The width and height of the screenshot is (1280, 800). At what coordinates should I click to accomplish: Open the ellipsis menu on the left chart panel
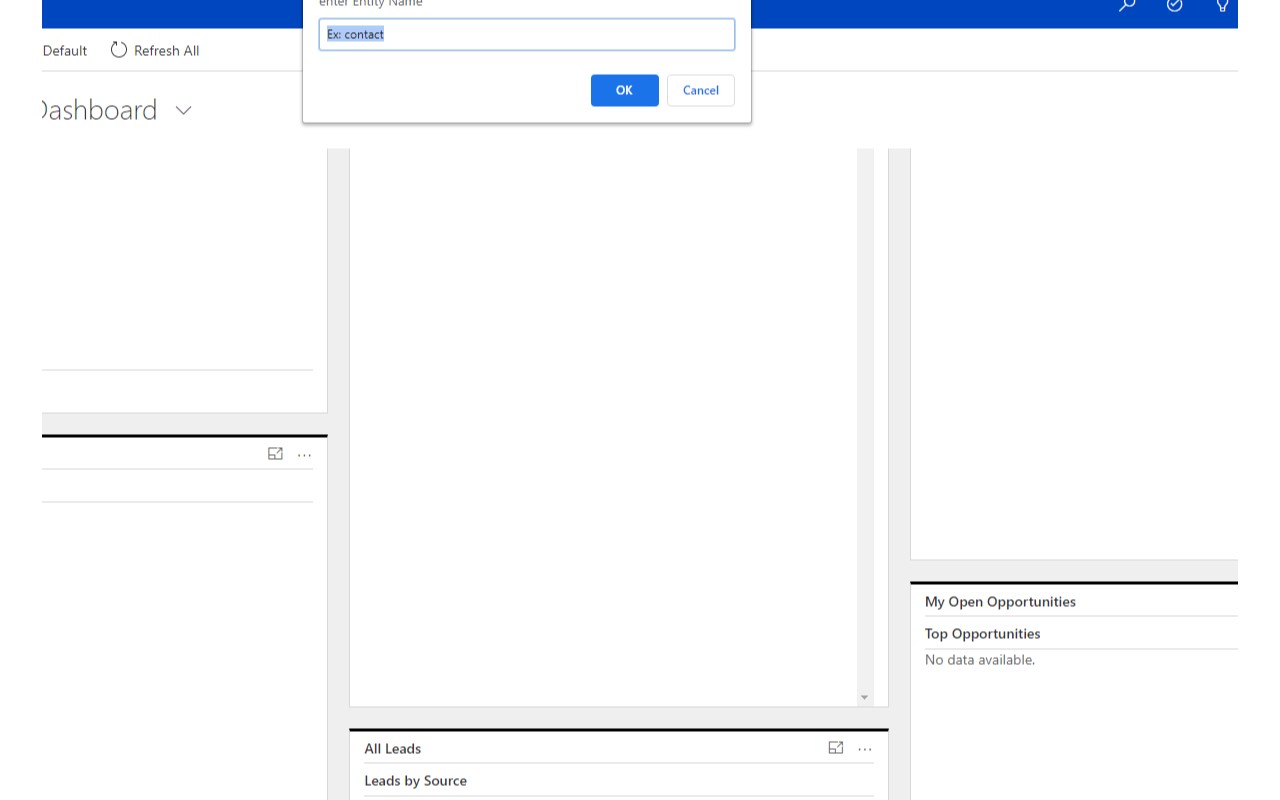click(304, 454)
